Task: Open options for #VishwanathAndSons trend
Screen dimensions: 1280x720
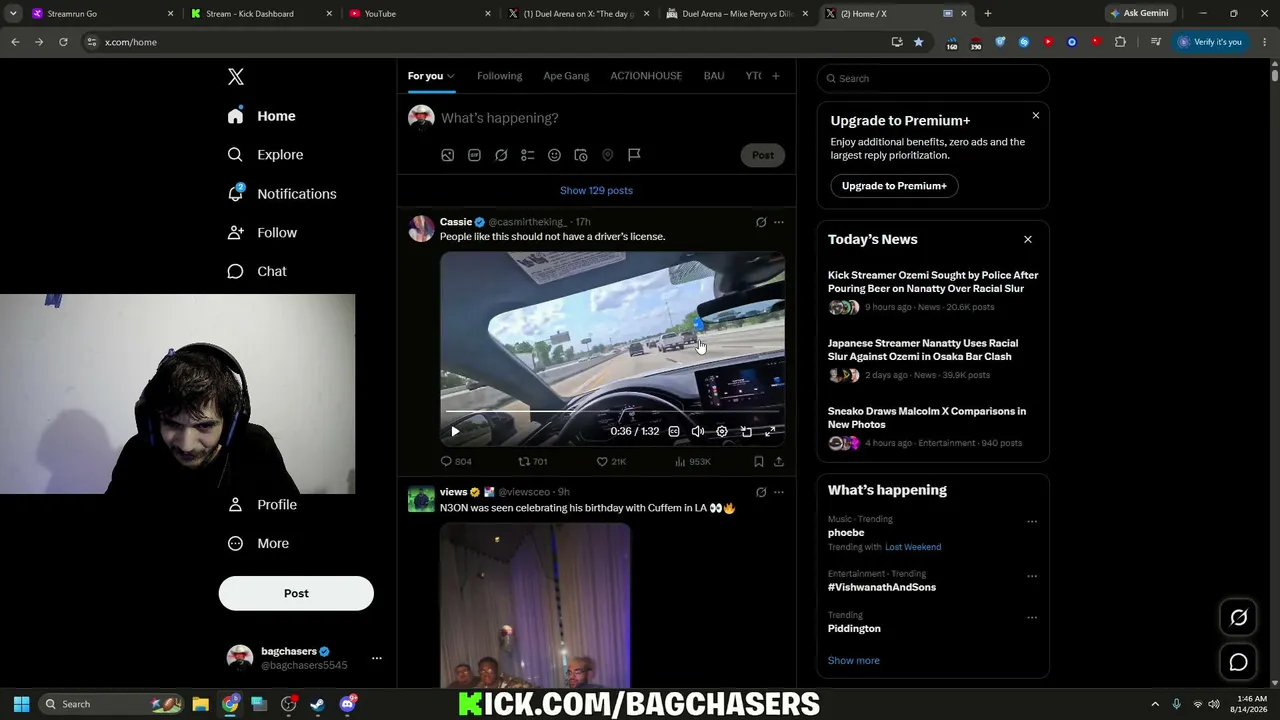Action: 1032,576
